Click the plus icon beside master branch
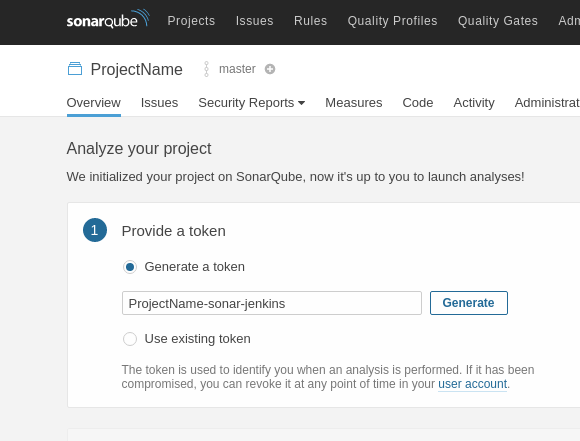 pos(270,69)
